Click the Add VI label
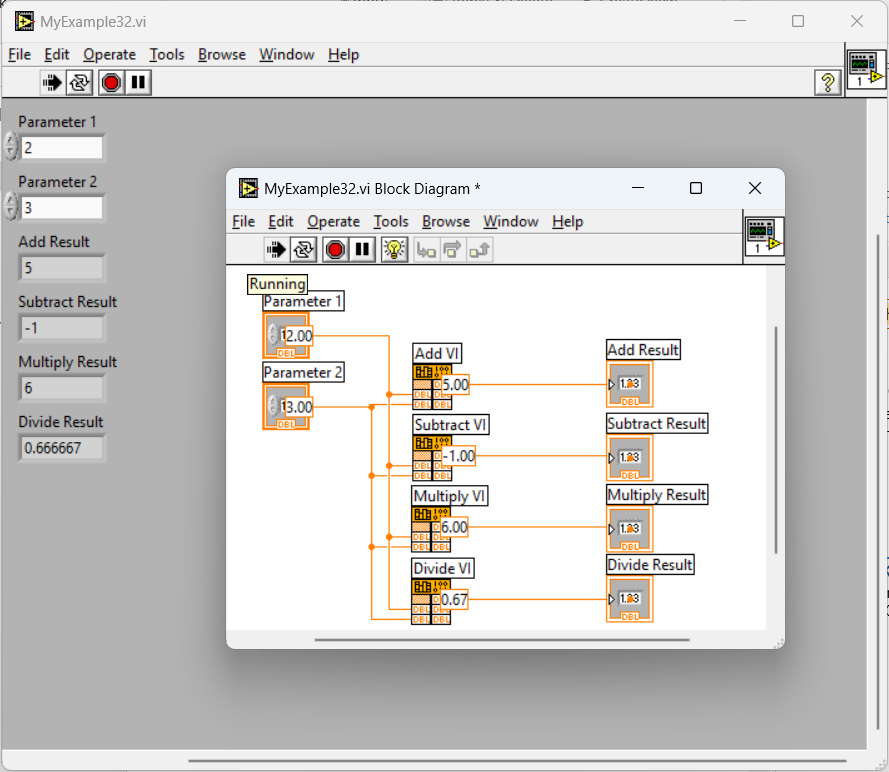This screenshot has height=772, width=889. click(x=437, y=353)
